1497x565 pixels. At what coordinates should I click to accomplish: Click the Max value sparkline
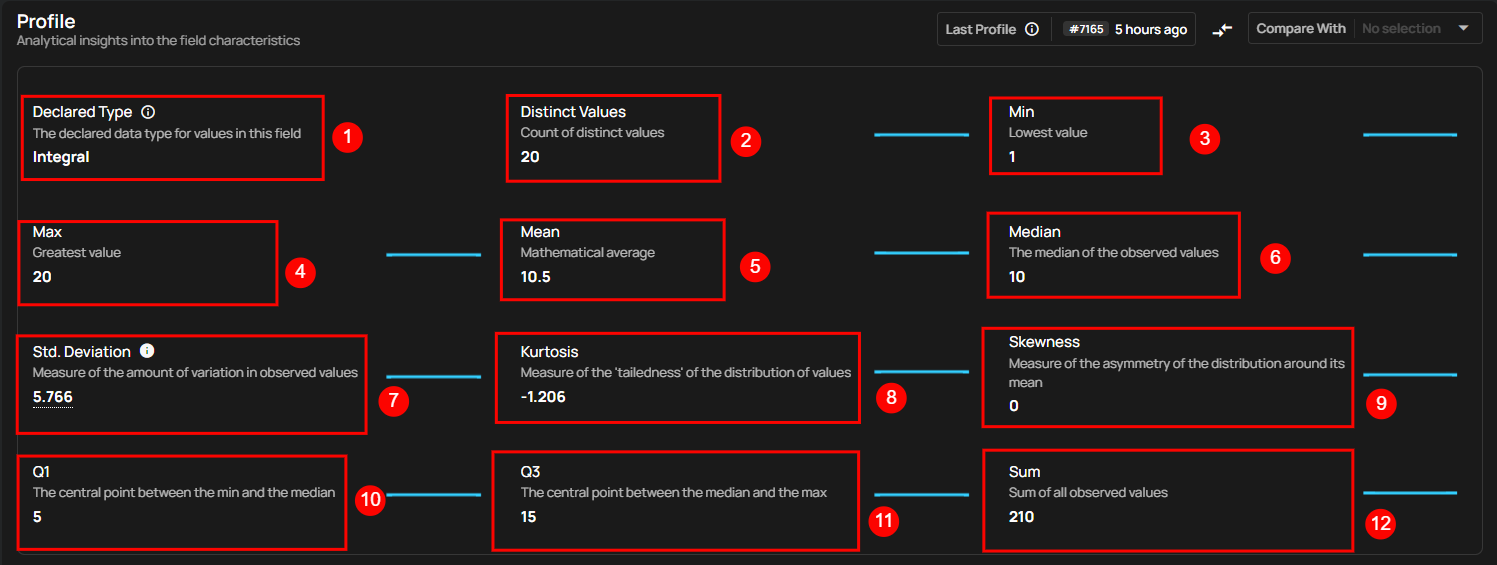tap(433, 255)
